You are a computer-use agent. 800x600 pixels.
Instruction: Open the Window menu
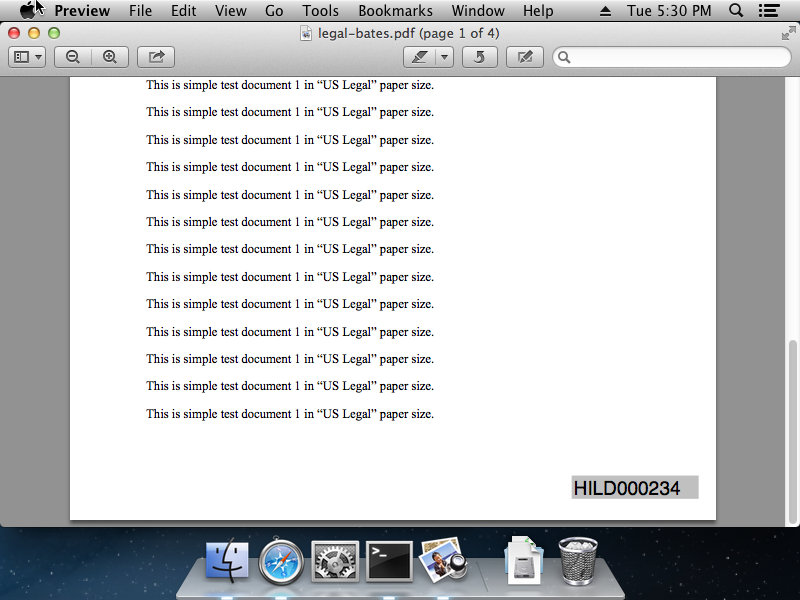coord(478,11)
